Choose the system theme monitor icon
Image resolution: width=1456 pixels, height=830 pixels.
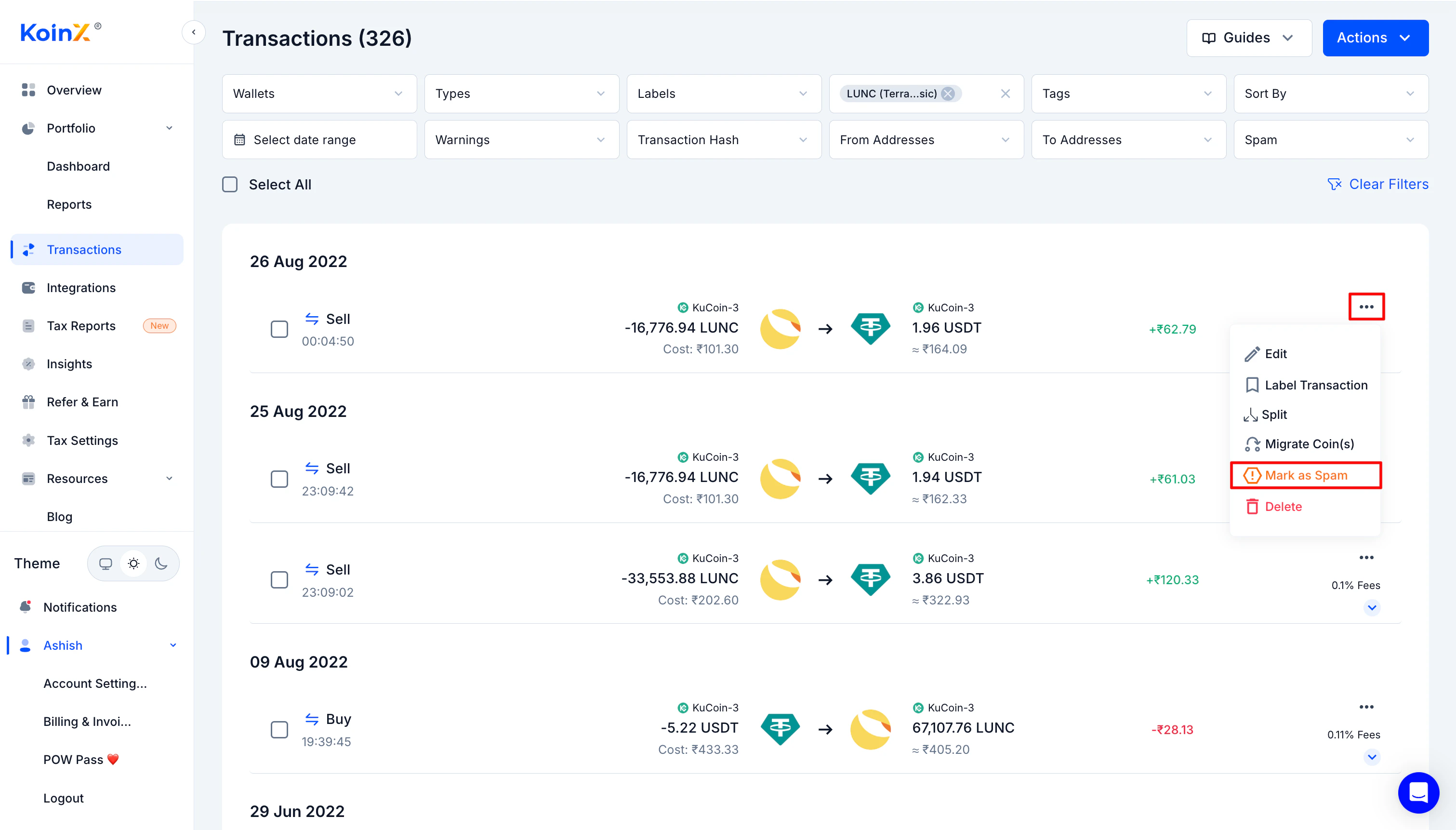click(x=106, y=563)
